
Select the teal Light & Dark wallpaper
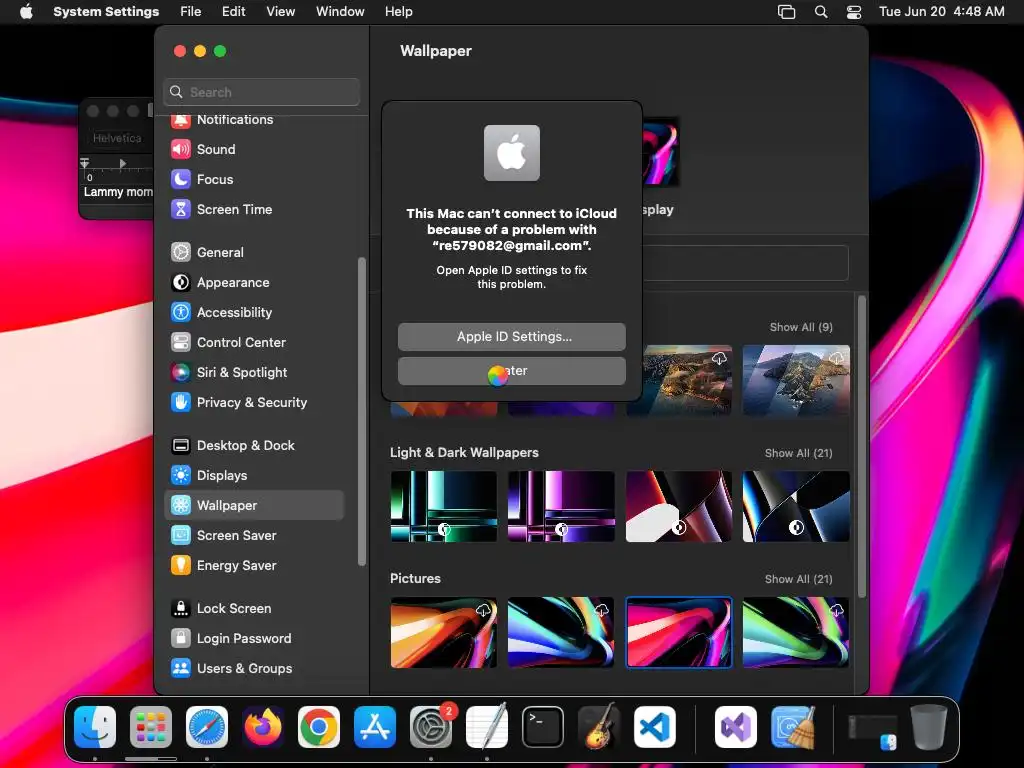tap(444, 506)
